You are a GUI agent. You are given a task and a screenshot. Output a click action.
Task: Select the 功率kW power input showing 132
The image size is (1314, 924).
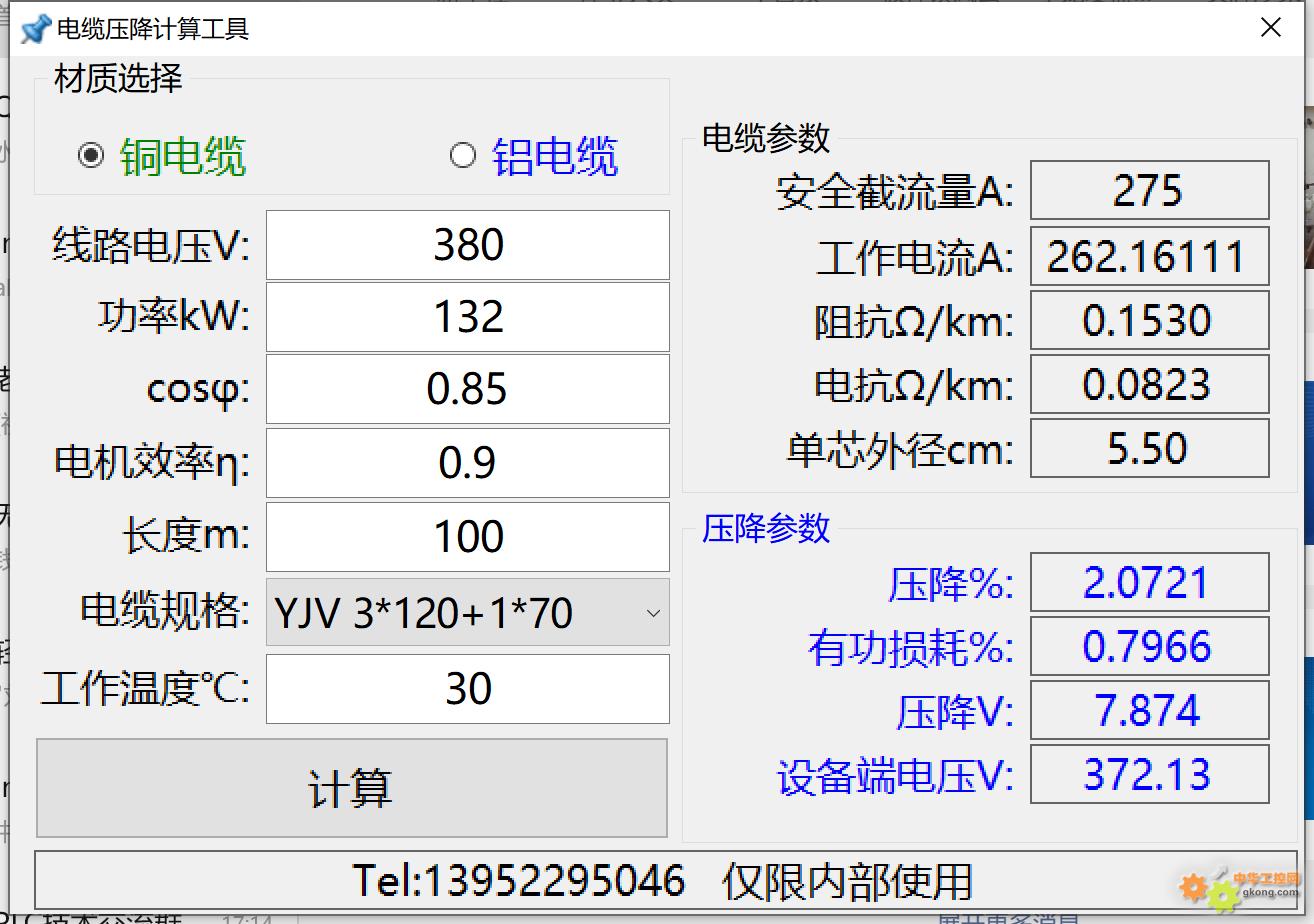(466, 317)
